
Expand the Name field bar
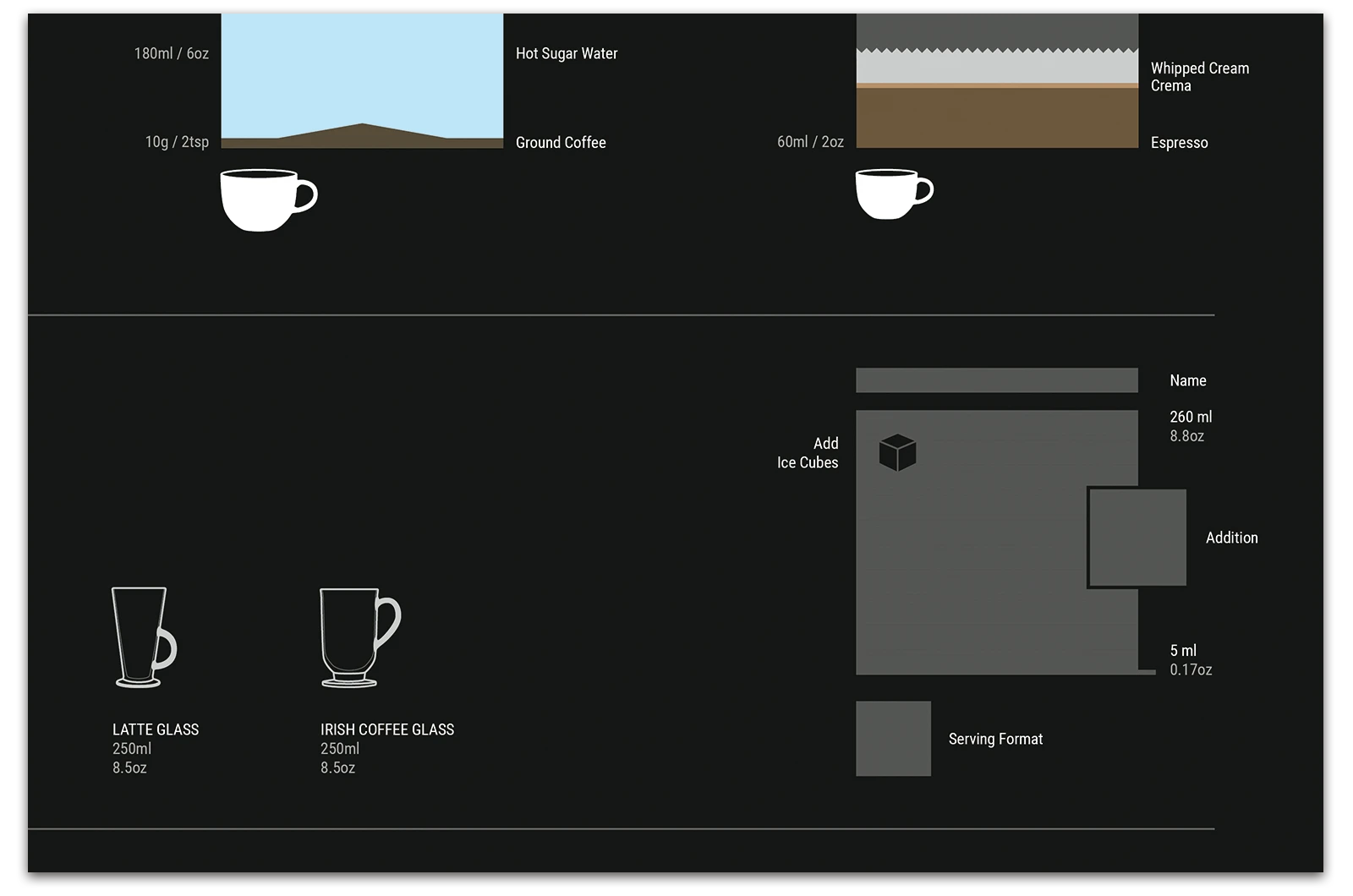[998, 380]
